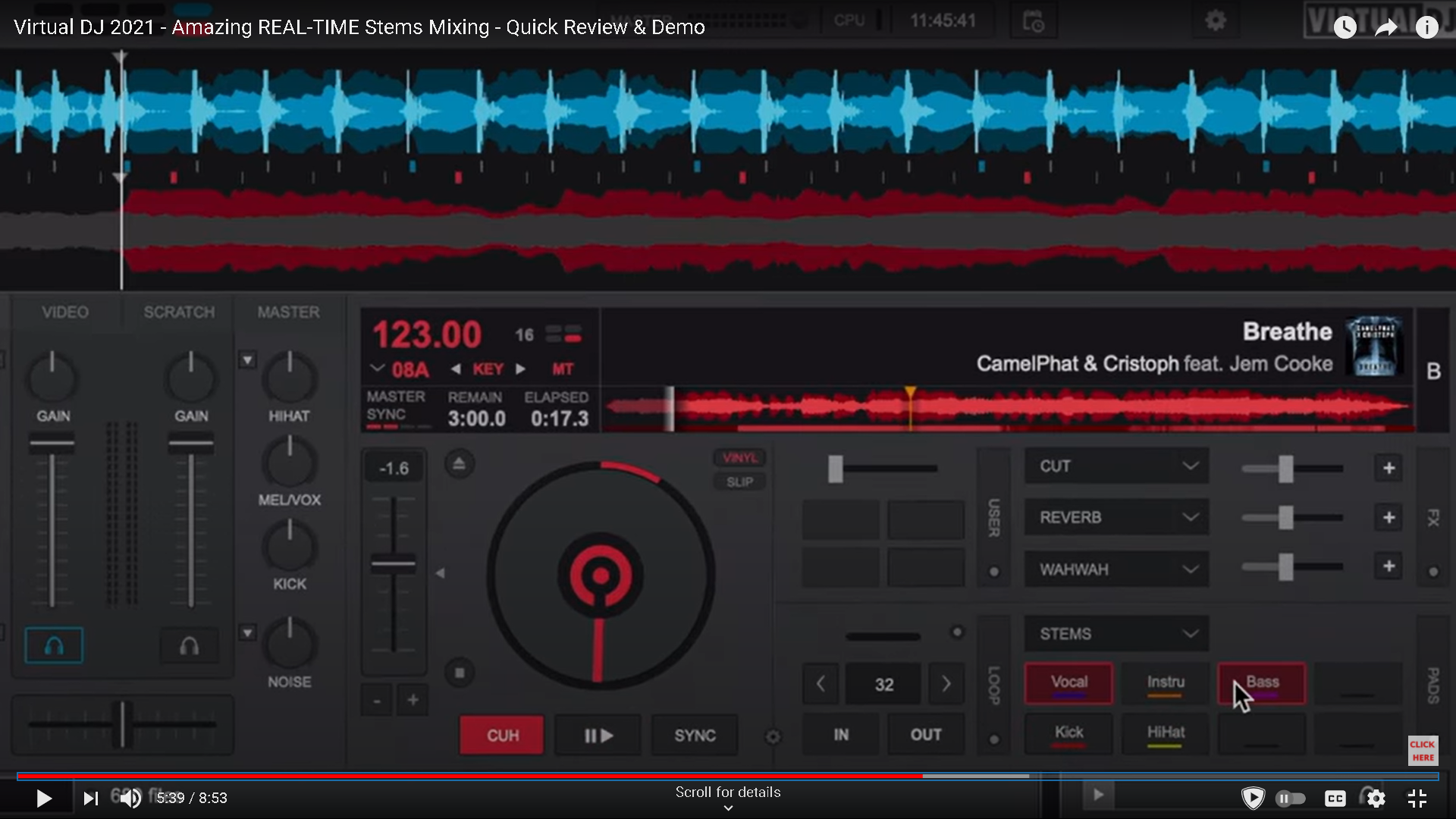The image size is (1456, 819).
Task: Mute the YouTube volume
Action: pyautogui.click(x=130, y=798)
